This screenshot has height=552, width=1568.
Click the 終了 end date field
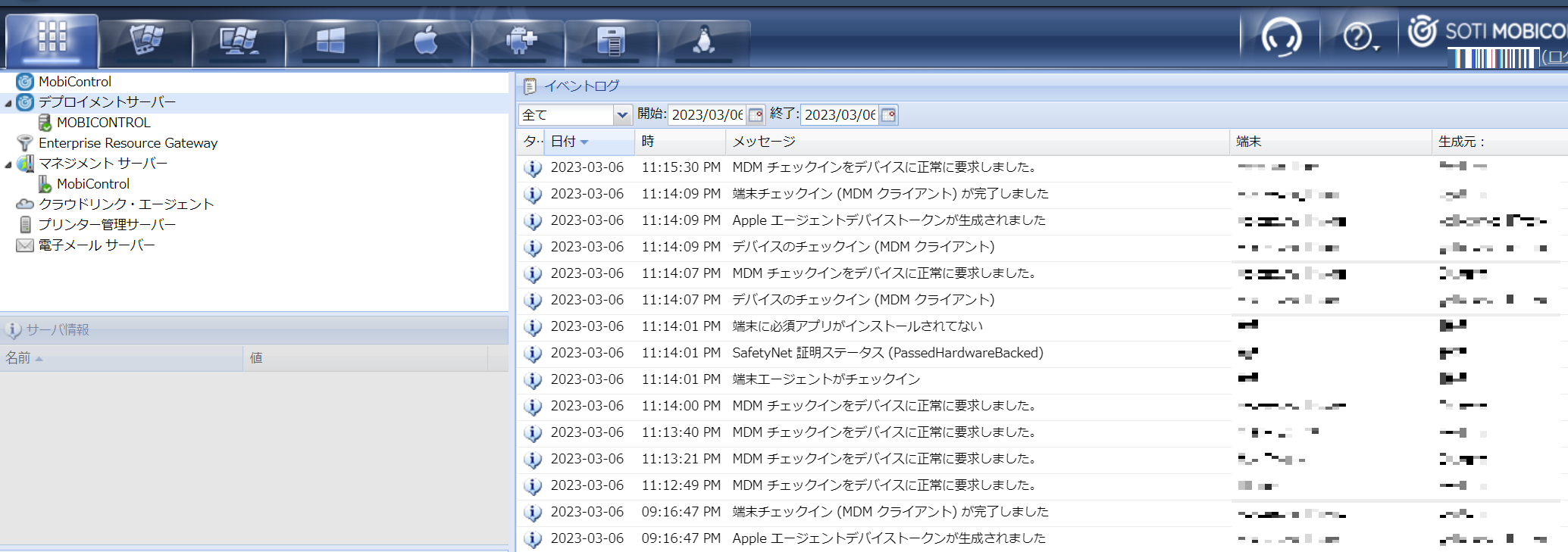840,114
